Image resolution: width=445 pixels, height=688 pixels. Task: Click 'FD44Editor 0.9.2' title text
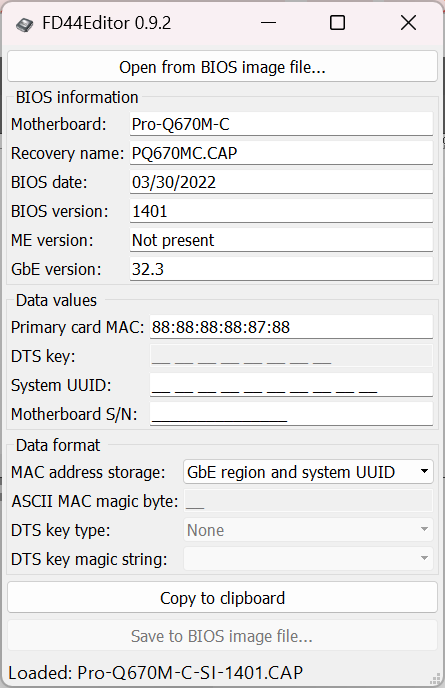[x=106, y=23]
